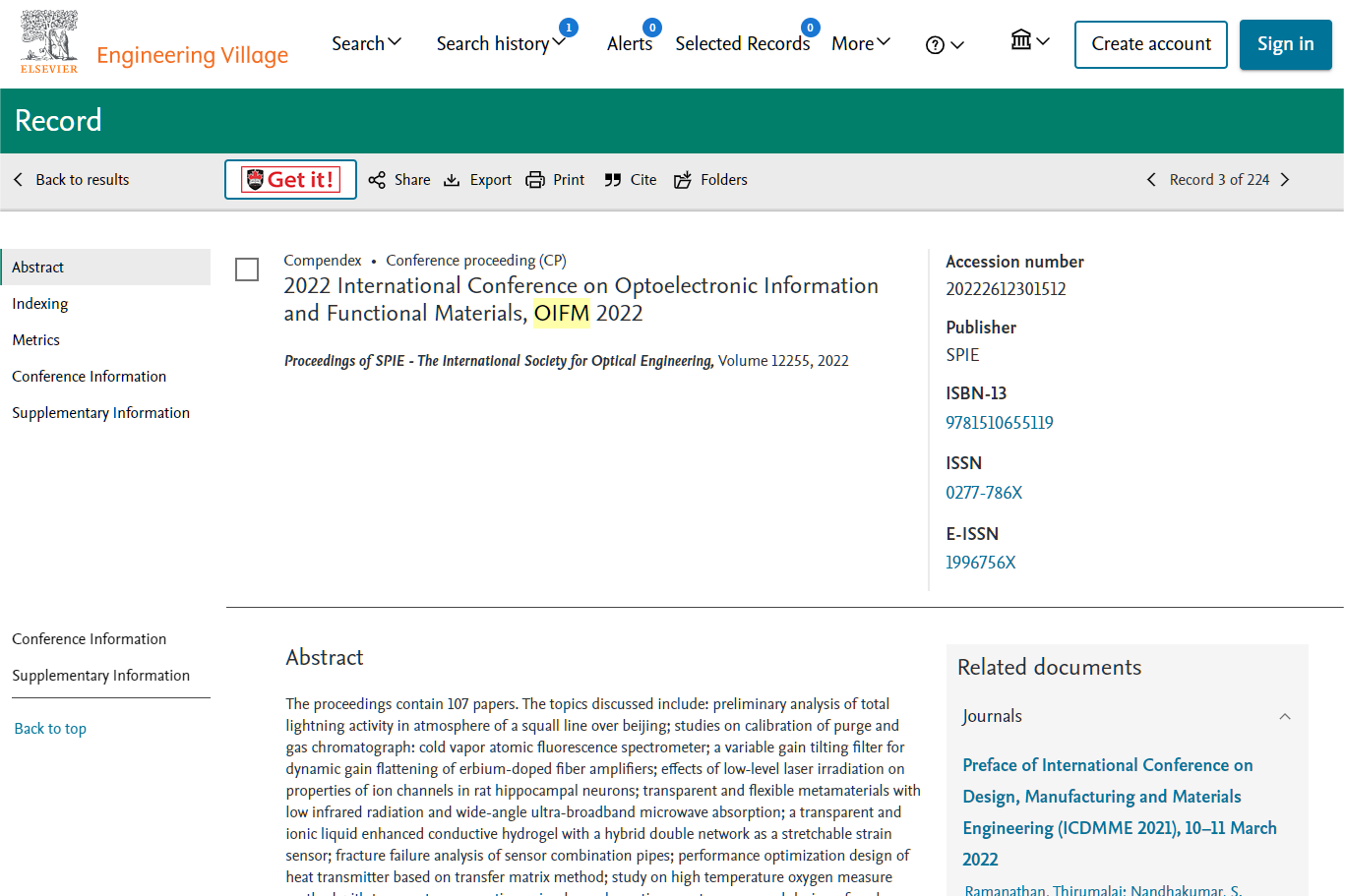The height and width of the screenshot is (896, 1345).
Task: Open the E-ISSN 1996756X link
Action: (x=981, y=563)
